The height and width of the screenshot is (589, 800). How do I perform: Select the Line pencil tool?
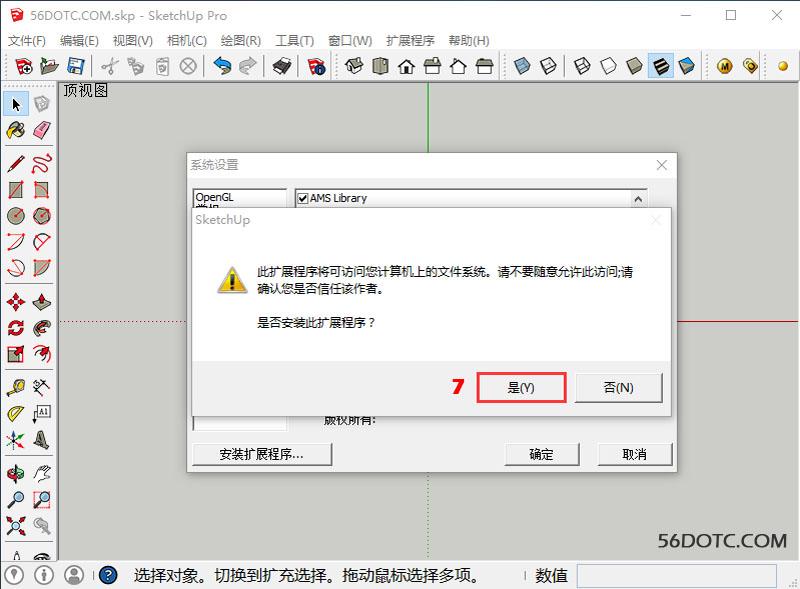coord(16,163)
